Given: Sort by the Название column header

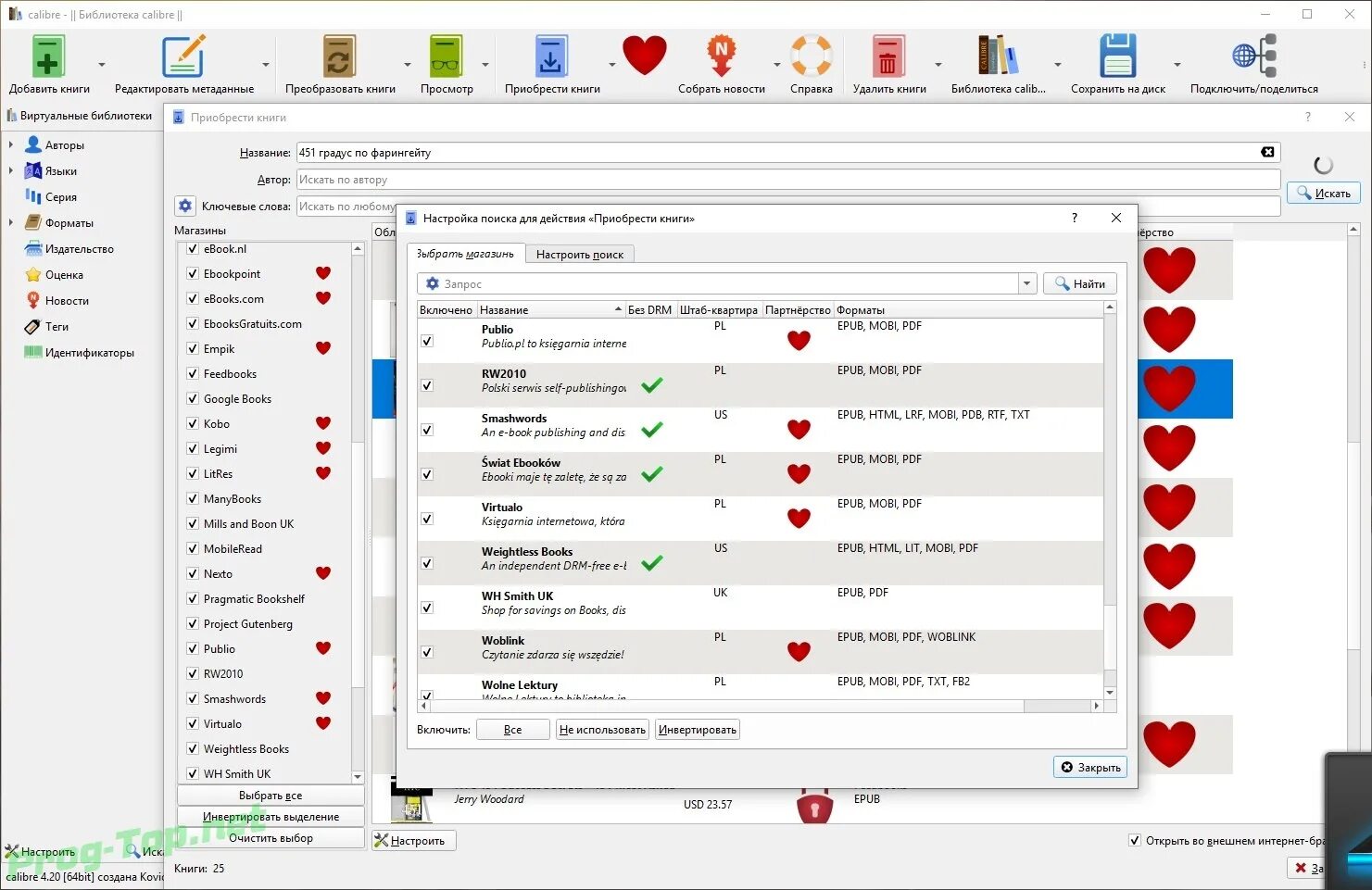Looking at the screenshot, I should click(551, 309).
